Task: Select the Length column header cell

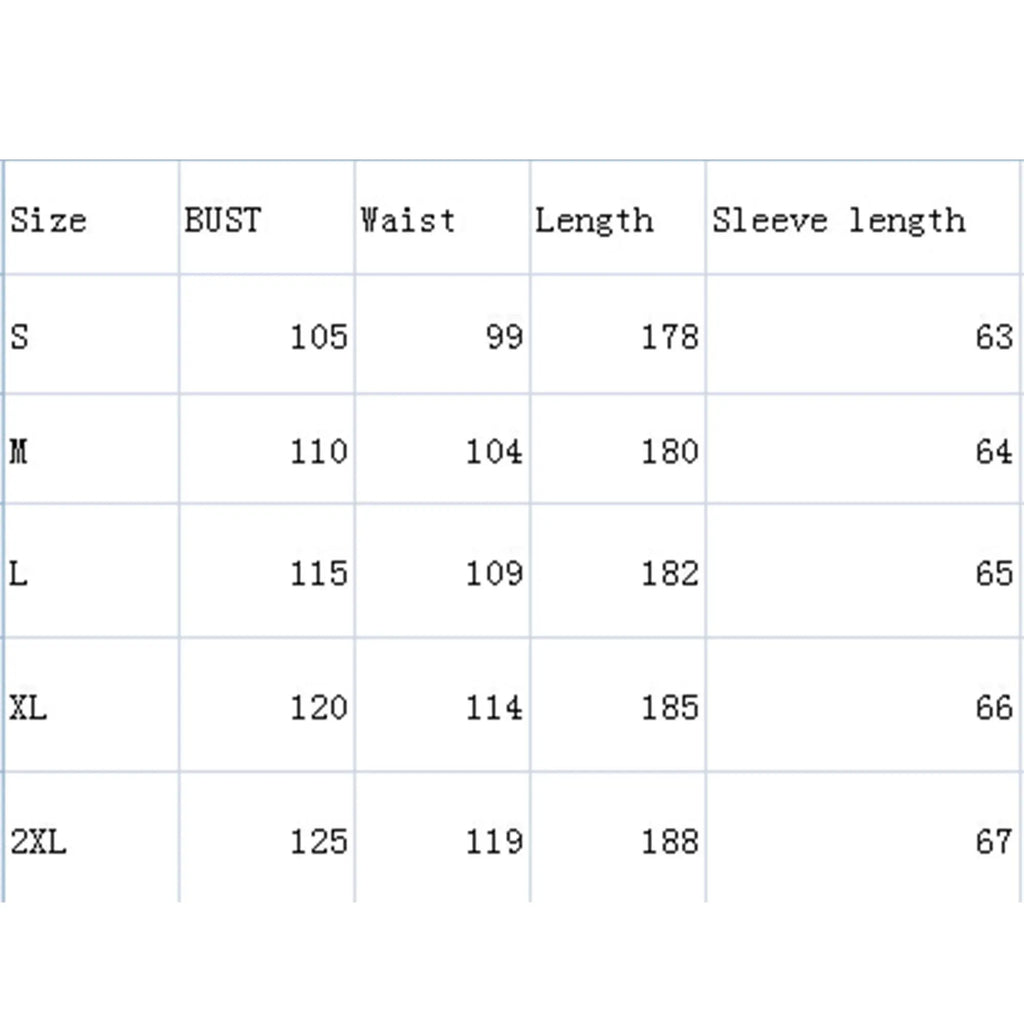Action: 593,220
